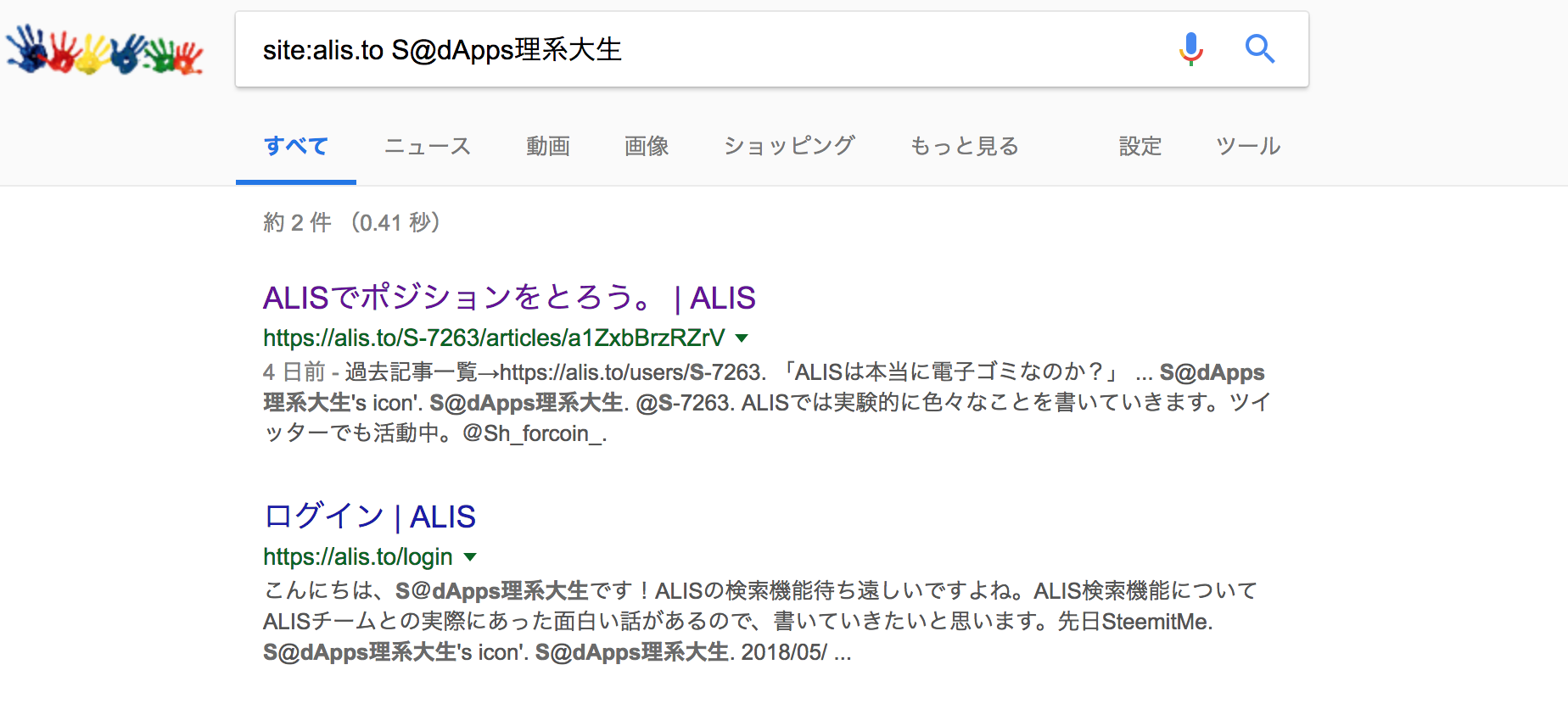Open the 設定 menu

click(1140, 147)
